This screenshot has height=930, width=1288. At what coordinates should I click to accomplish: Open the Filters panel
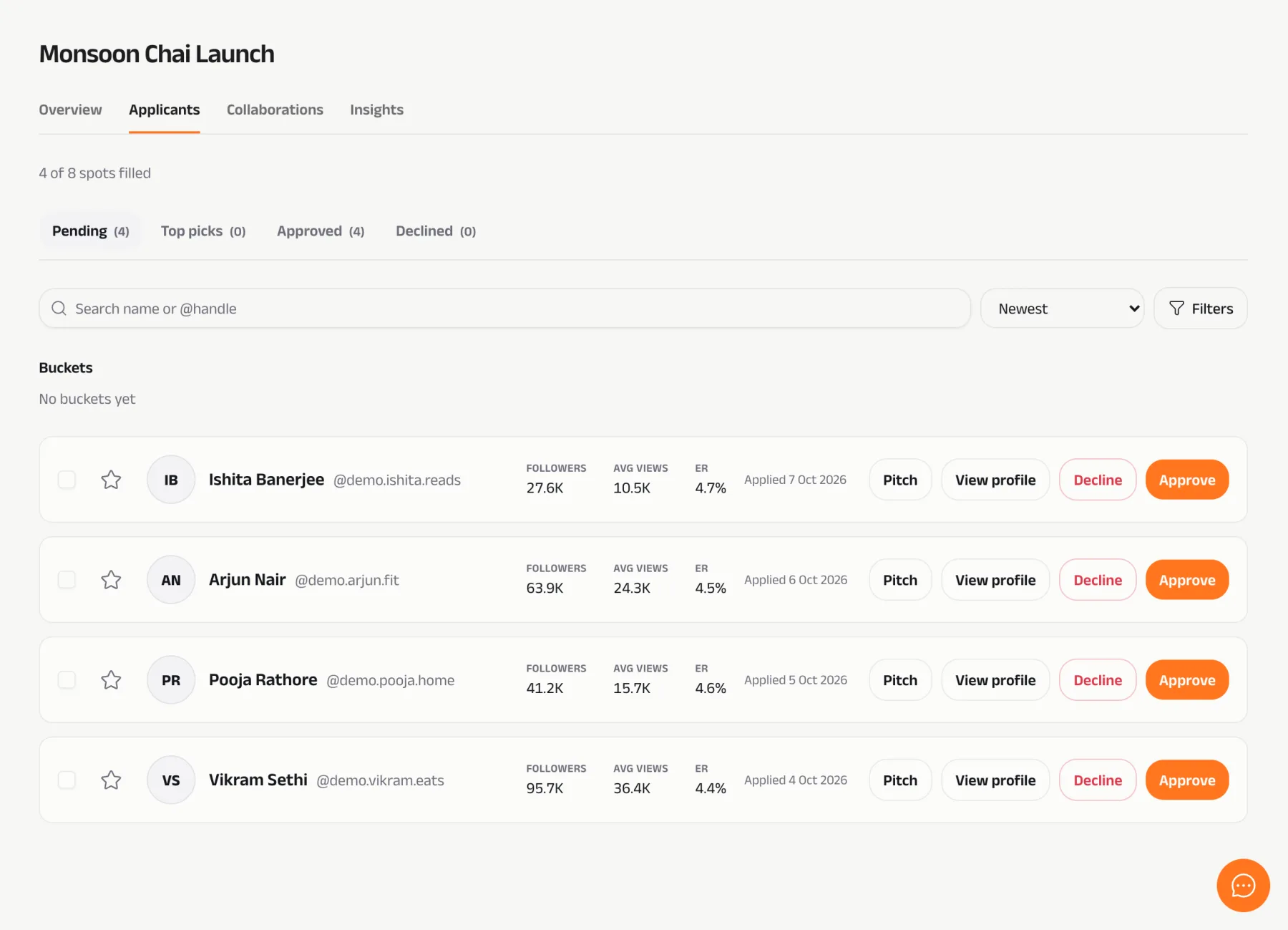click(1201, 309)
